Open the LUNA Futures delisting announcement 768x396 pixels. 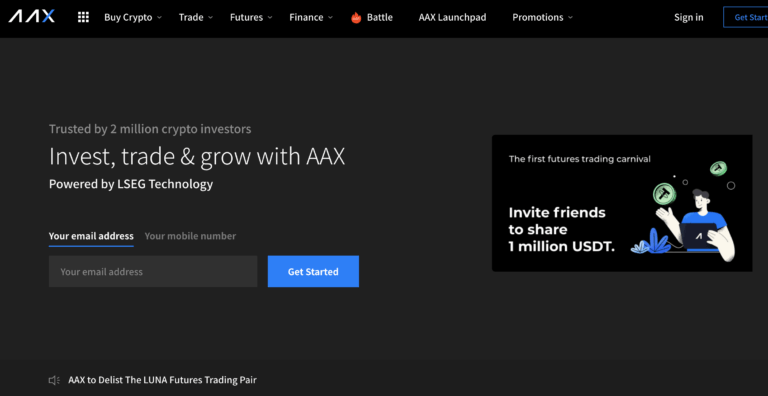162,380
